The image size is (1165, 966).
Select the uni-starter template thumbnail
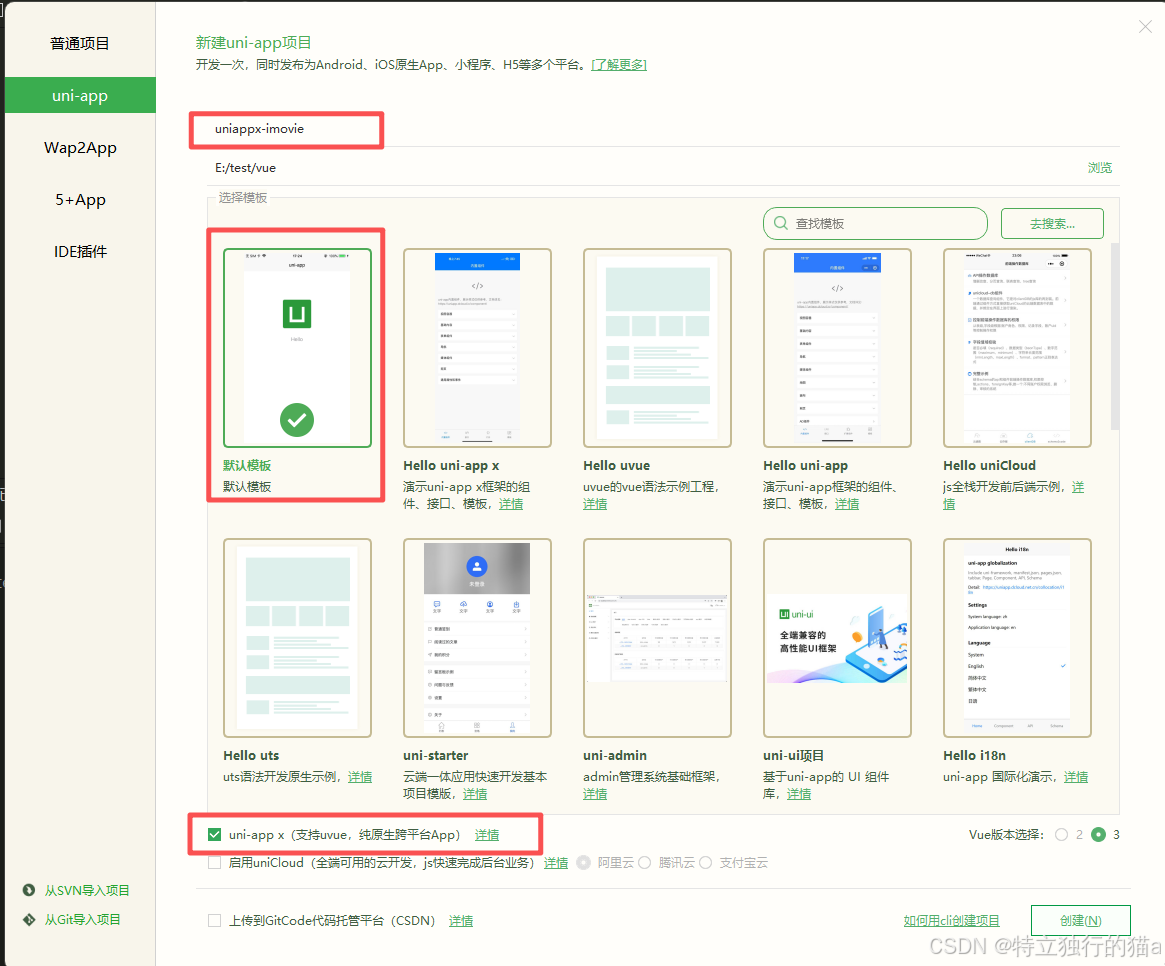click(477, 638)
